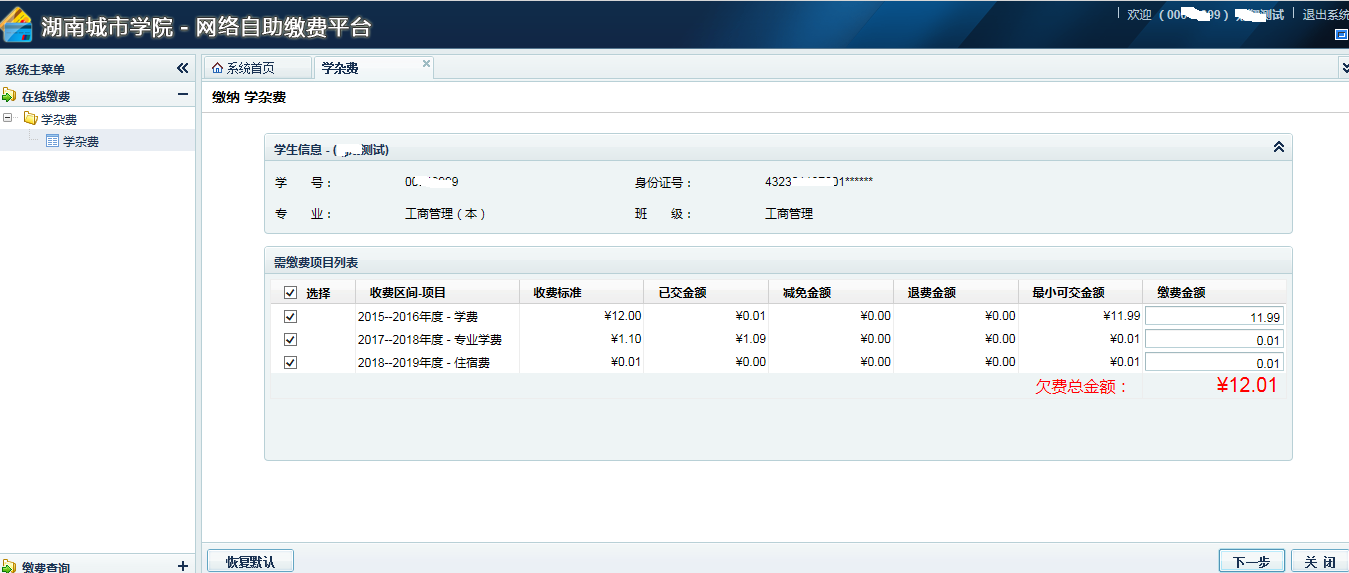Expand the 缴费查询 menu section
The height and width of the screenshot is (573, 1349).
[182, 565]
